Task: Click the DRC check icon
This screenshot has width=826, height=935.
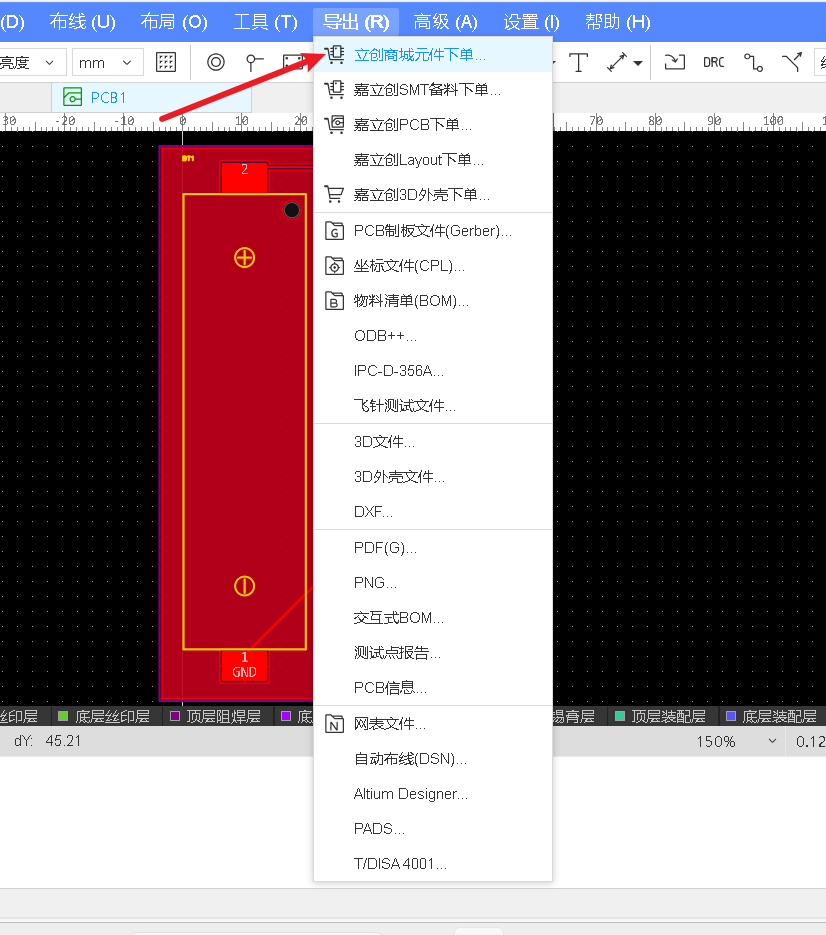Action: [x=713, y=62]
